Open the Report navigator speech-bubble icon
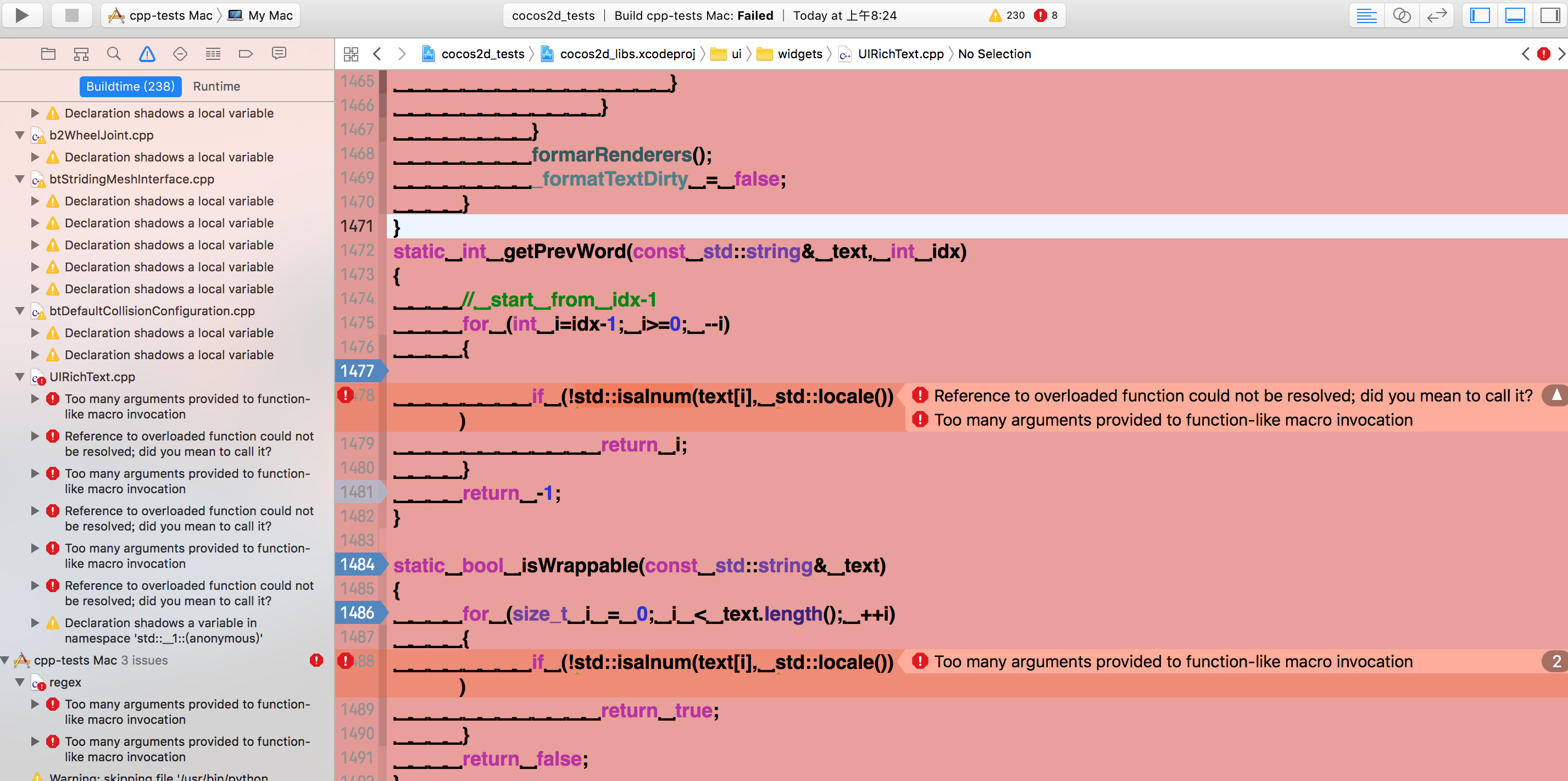 (279, 54)
